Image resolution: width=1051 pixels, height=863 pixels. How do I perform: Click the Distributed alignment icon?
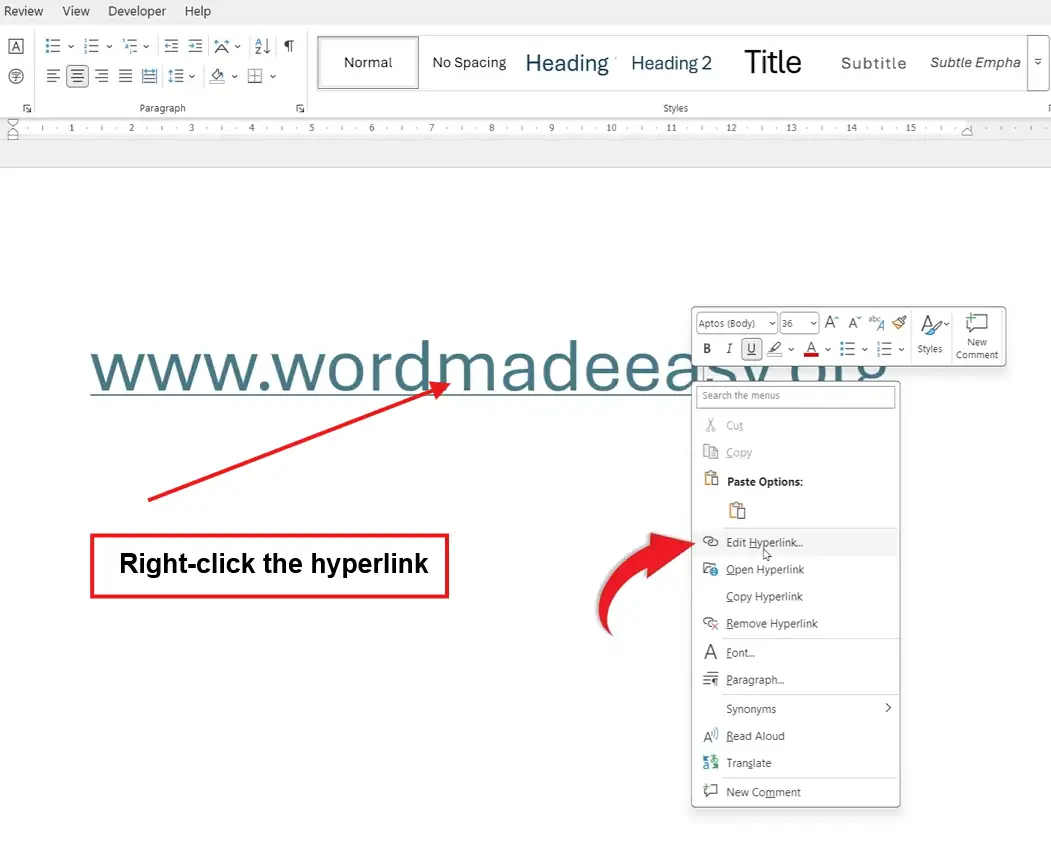click(149, 76)
